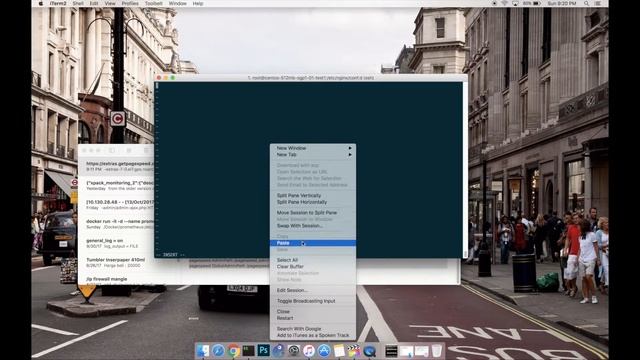Click the battery status icon
Viewport: 640px width, 360px height.
[537, 3]
